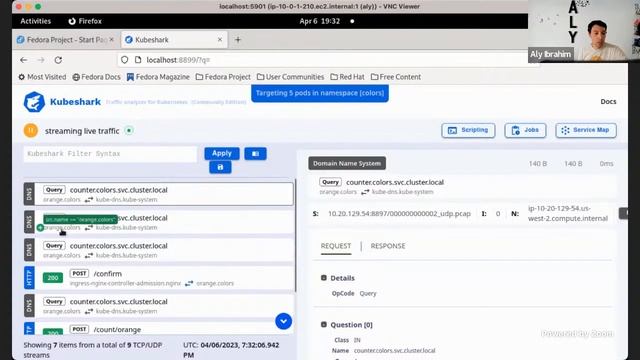Click Targeting 5 pods in namespace banner
Screen dimensions: 640x360
coord(320,93)
